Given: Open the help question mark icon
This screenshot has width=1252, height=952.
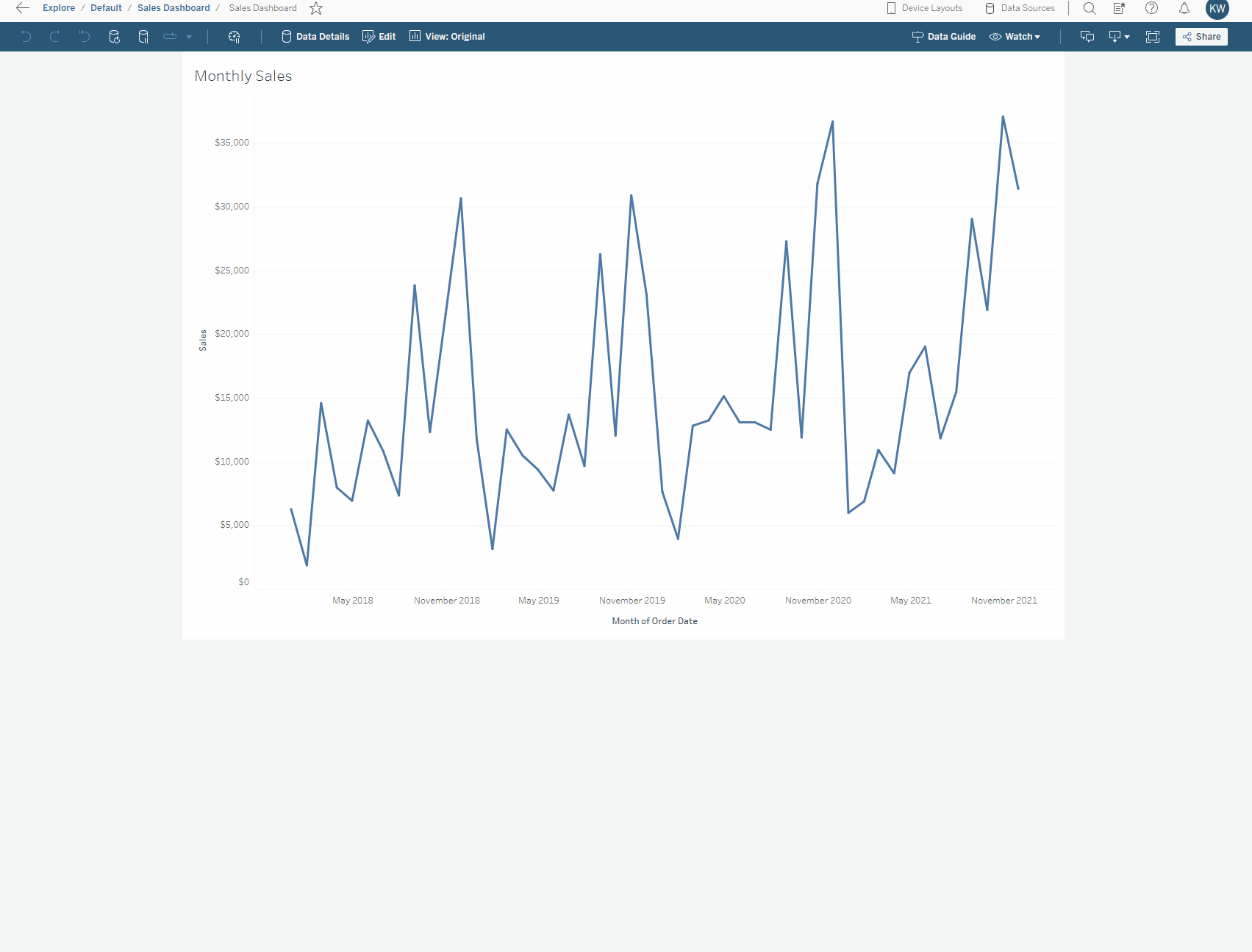Looking at the screenshot, I should pos(1152,8).
